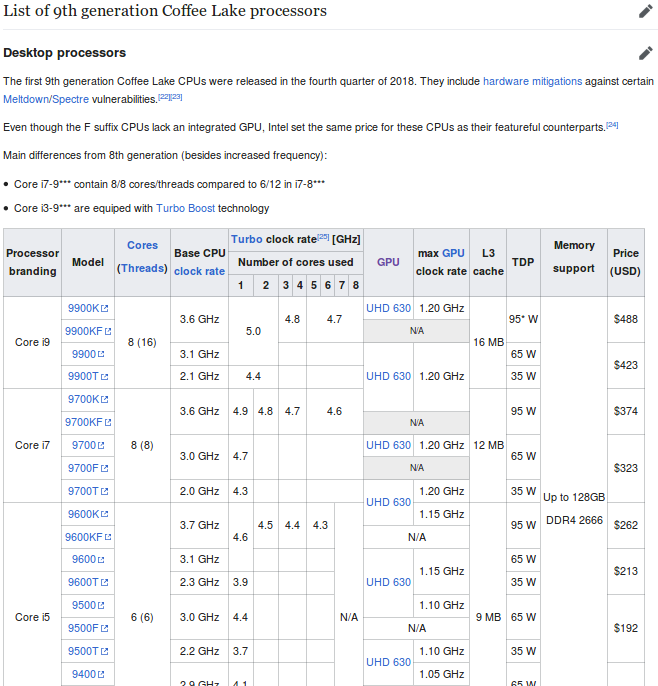Follow the Turbo Boost link
The height and width of the screenshot is (686, 658).
coord(185,208)
